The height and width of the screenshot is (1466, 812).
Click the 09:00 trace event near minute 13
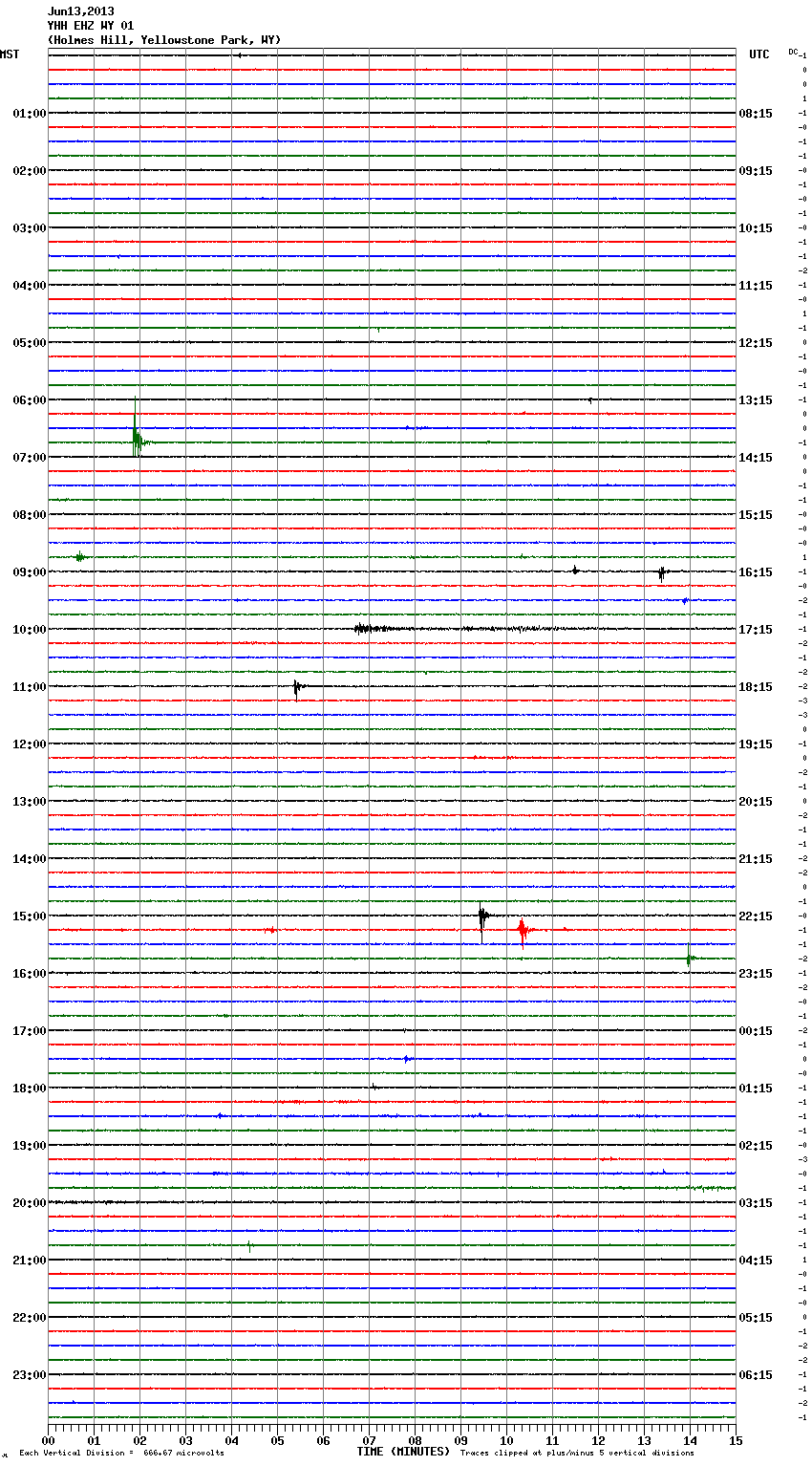tap(661, 572)
